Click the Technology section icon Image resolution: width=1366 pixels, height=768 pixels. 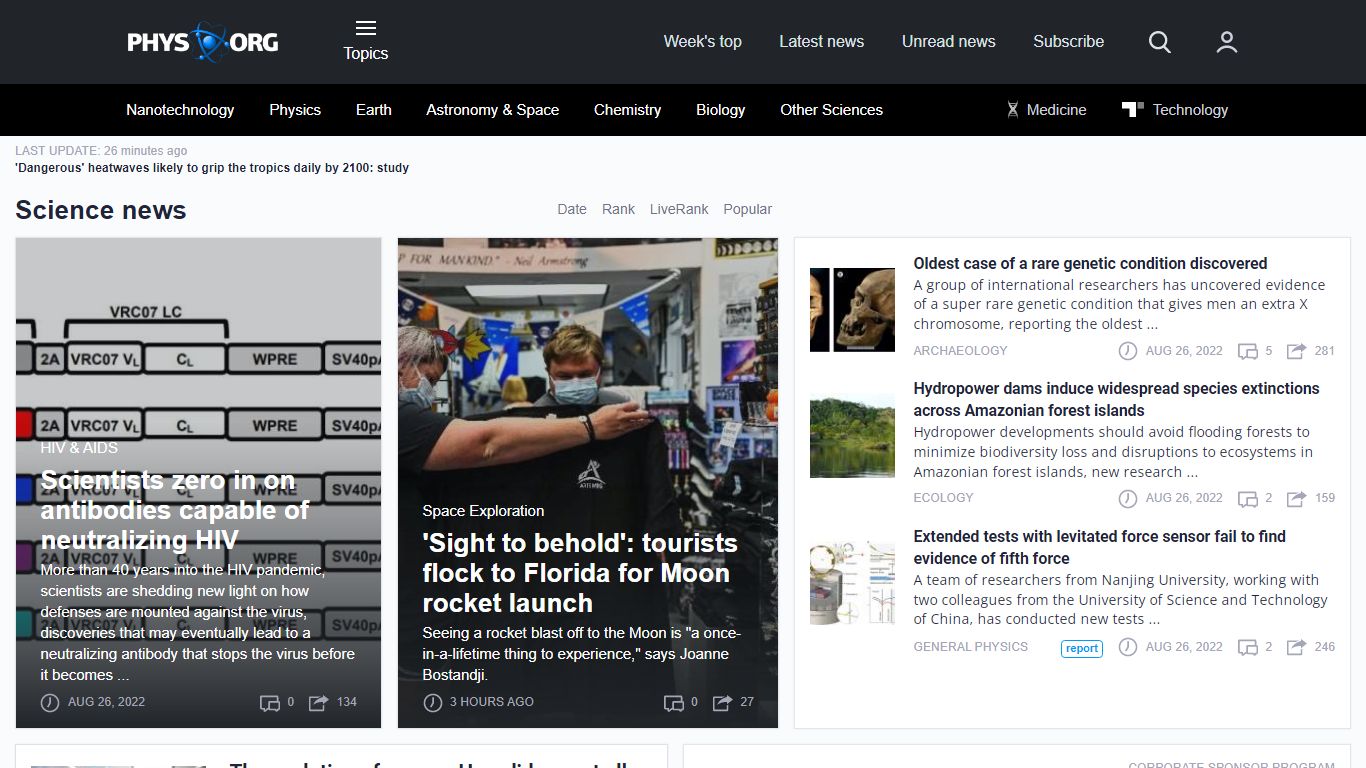[1133, 110]
